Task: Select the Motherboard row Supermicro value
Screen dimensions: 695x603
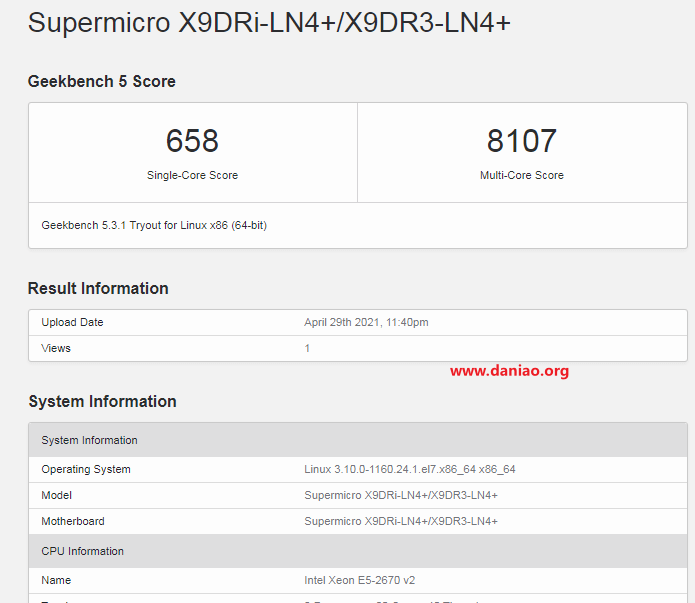Action: (401, 521)
